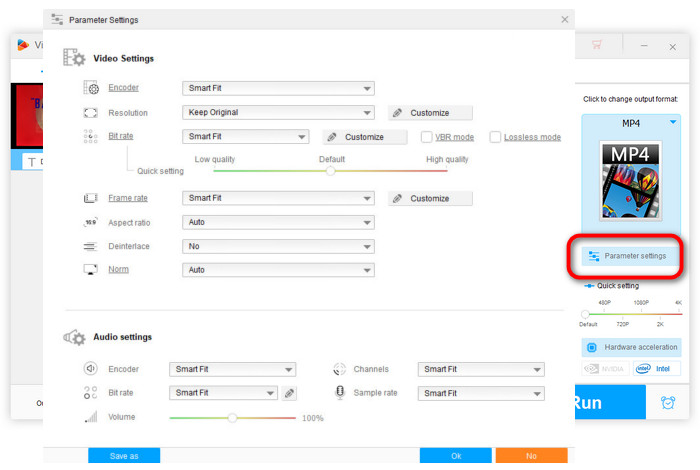
Task: Click the Deinterlace lines icon
Action: pyautogui.click(x=90, y=246)
